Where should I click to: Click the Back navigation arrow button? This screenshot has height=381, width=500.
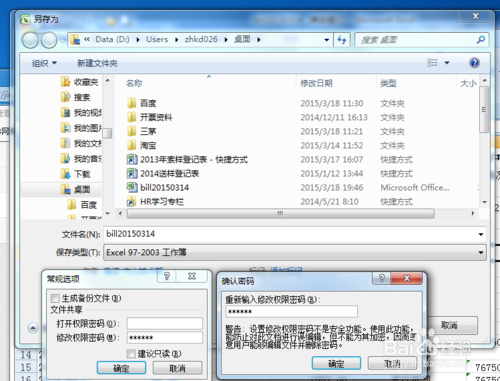pyautogui.click(x=30, y=40)
